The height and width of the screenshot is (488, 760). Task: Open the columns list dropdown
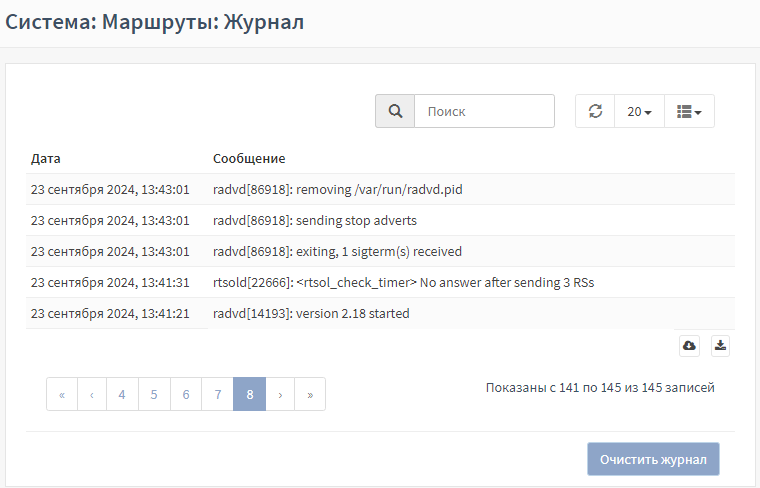(689, 111)
